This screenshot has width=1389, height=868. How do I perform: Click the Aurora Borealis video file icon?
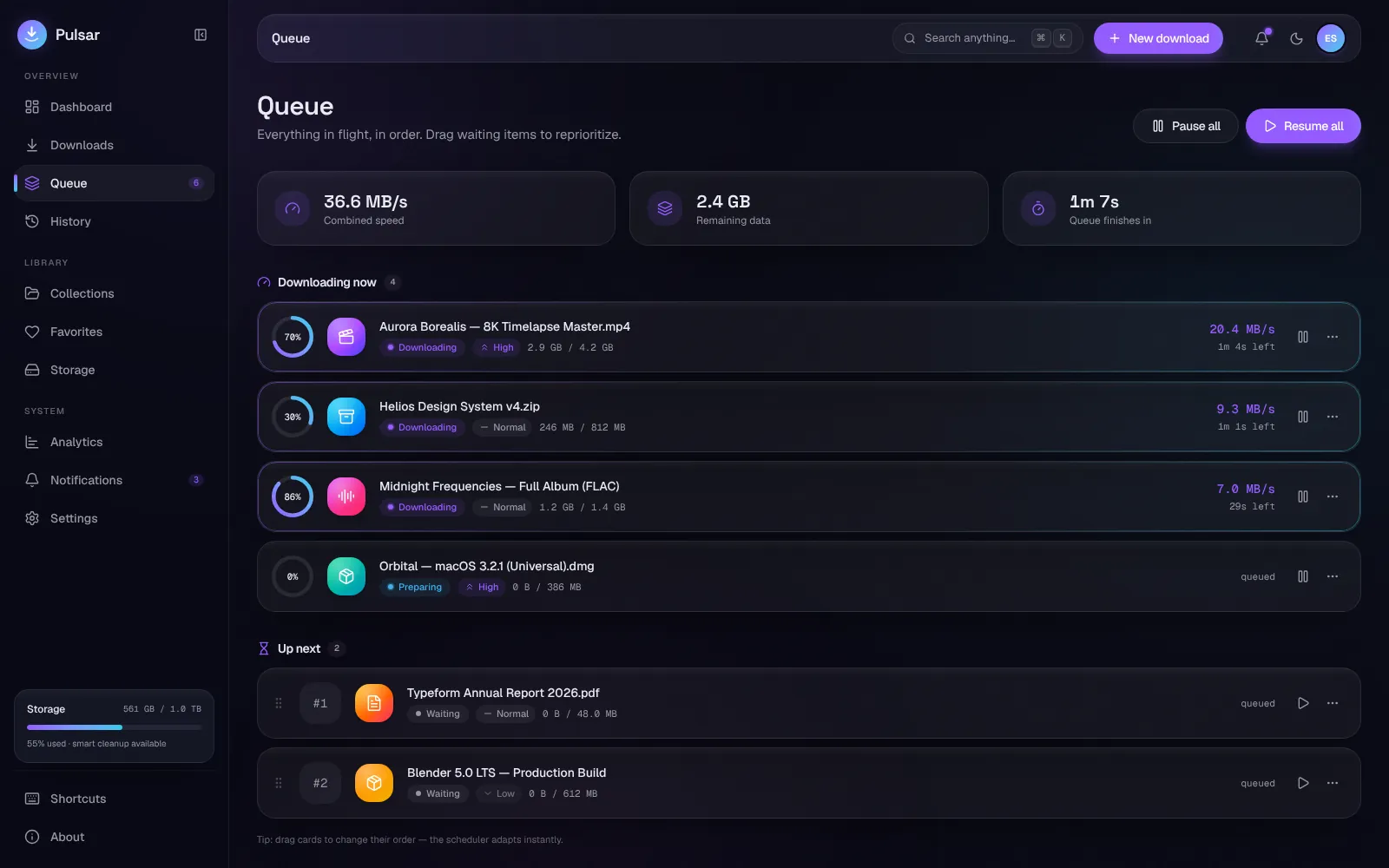[x=346, y=337]
